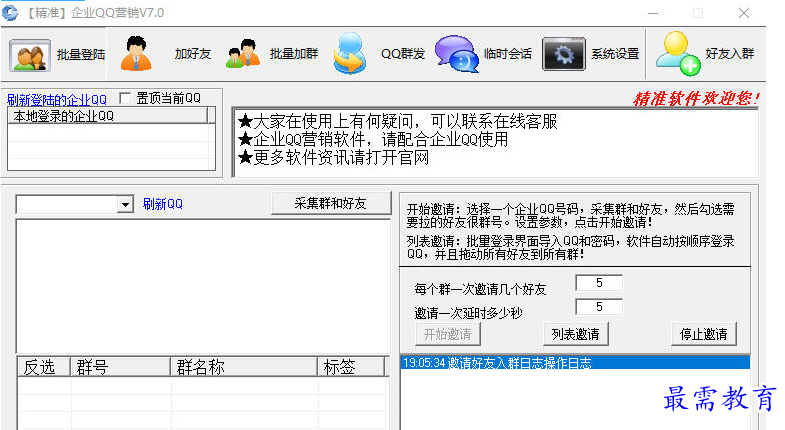Select the 加好友 toolbar label
The image size is (785, 430).
pos(193,54)
